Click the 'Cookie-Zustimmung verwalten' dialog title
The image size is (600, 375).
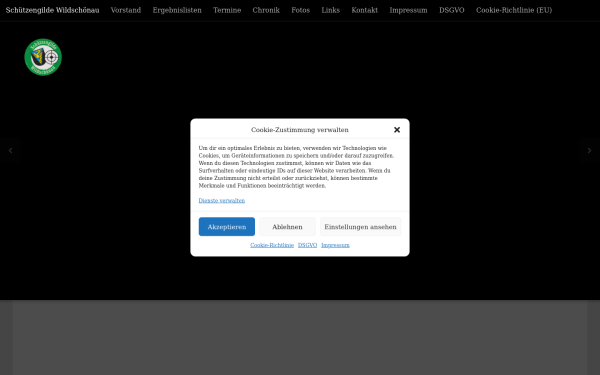(x=300, y=130)
